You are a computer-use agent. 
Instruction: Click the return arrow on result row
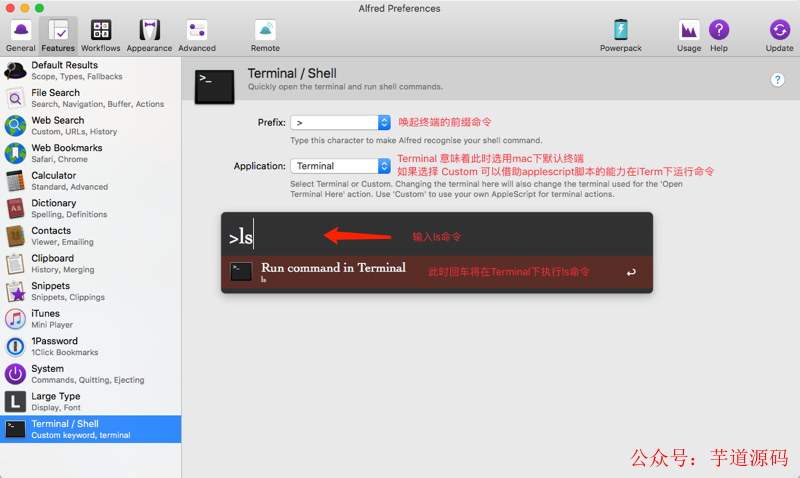(x=631, y=272)
